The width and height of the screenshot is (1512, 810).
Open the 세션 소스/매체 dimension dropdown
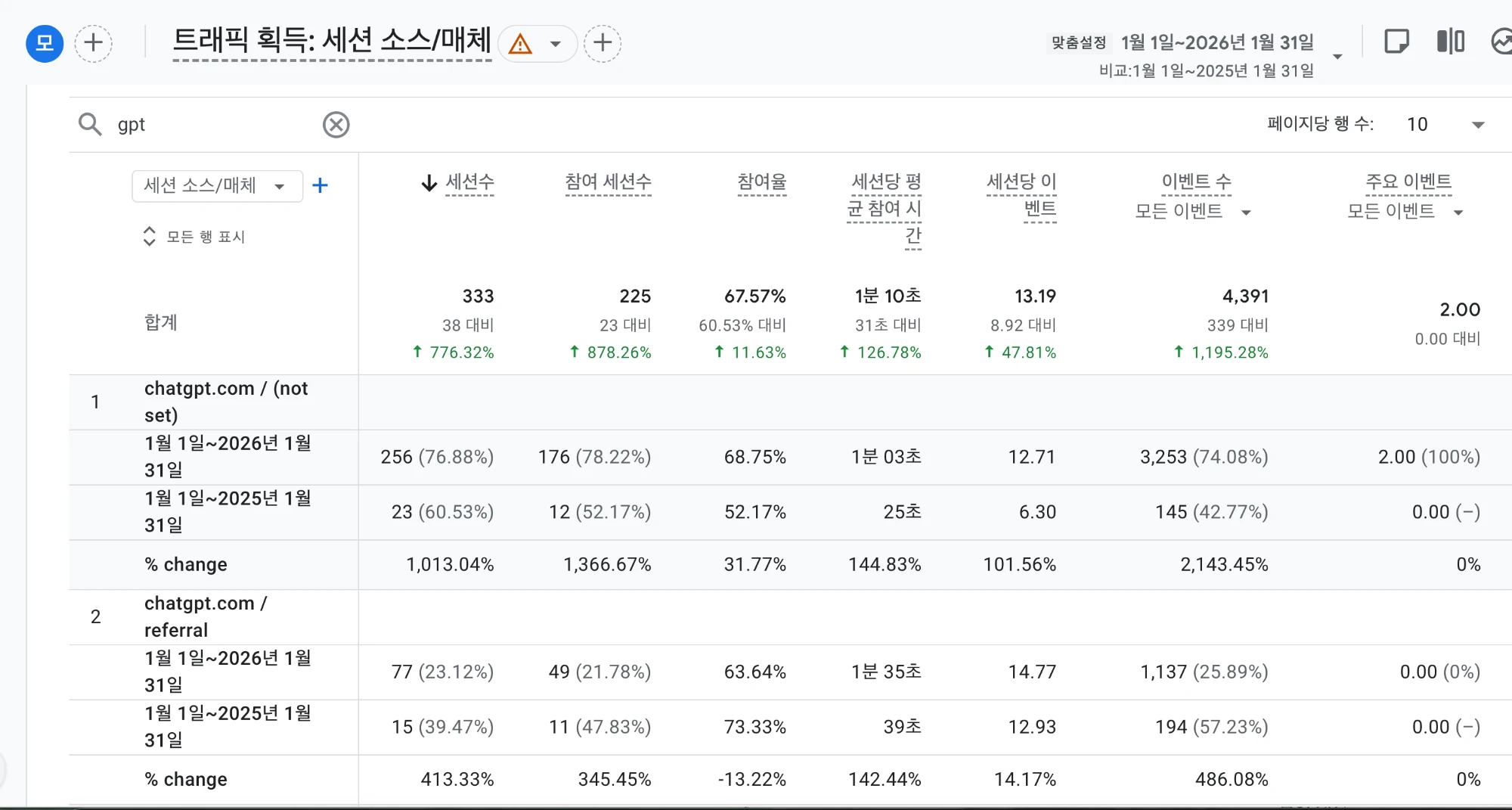pyautogui.click(x=217, y=186)
